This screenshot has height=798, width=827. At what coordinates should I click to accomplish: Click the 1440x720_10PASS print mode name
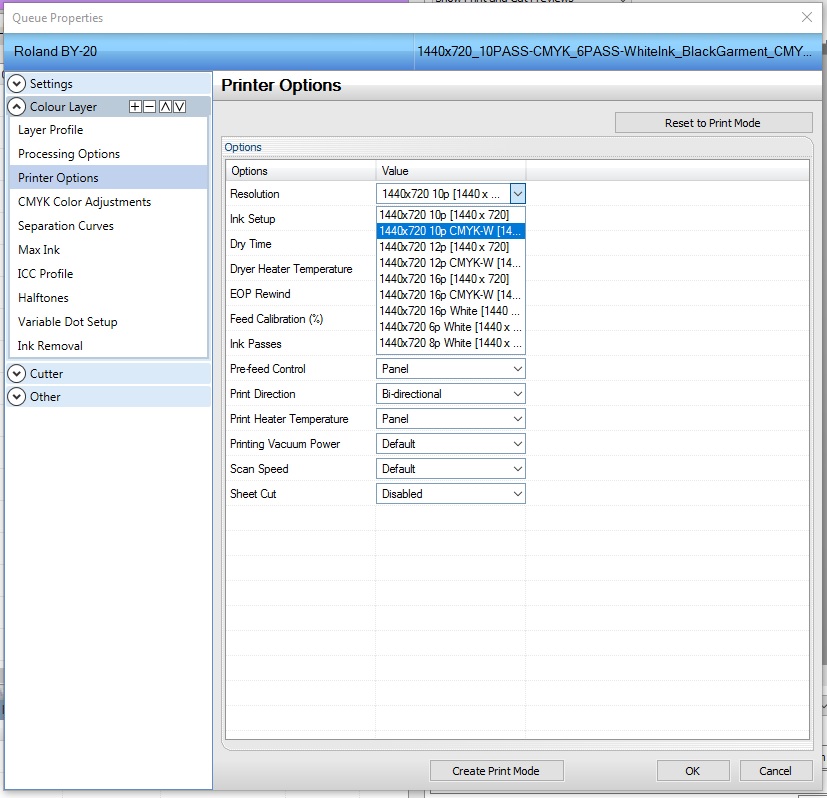tap(614, 51)
